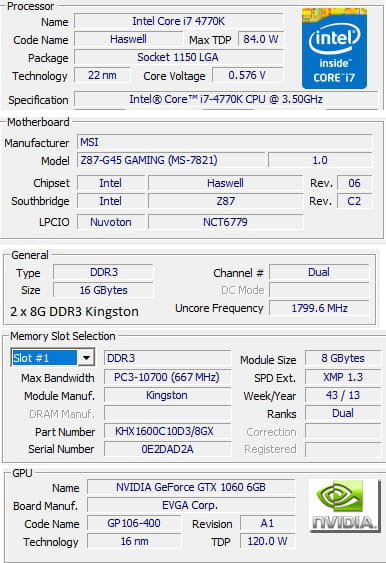Click the Specification field with i7-4770K CPU

click(226, 99)
